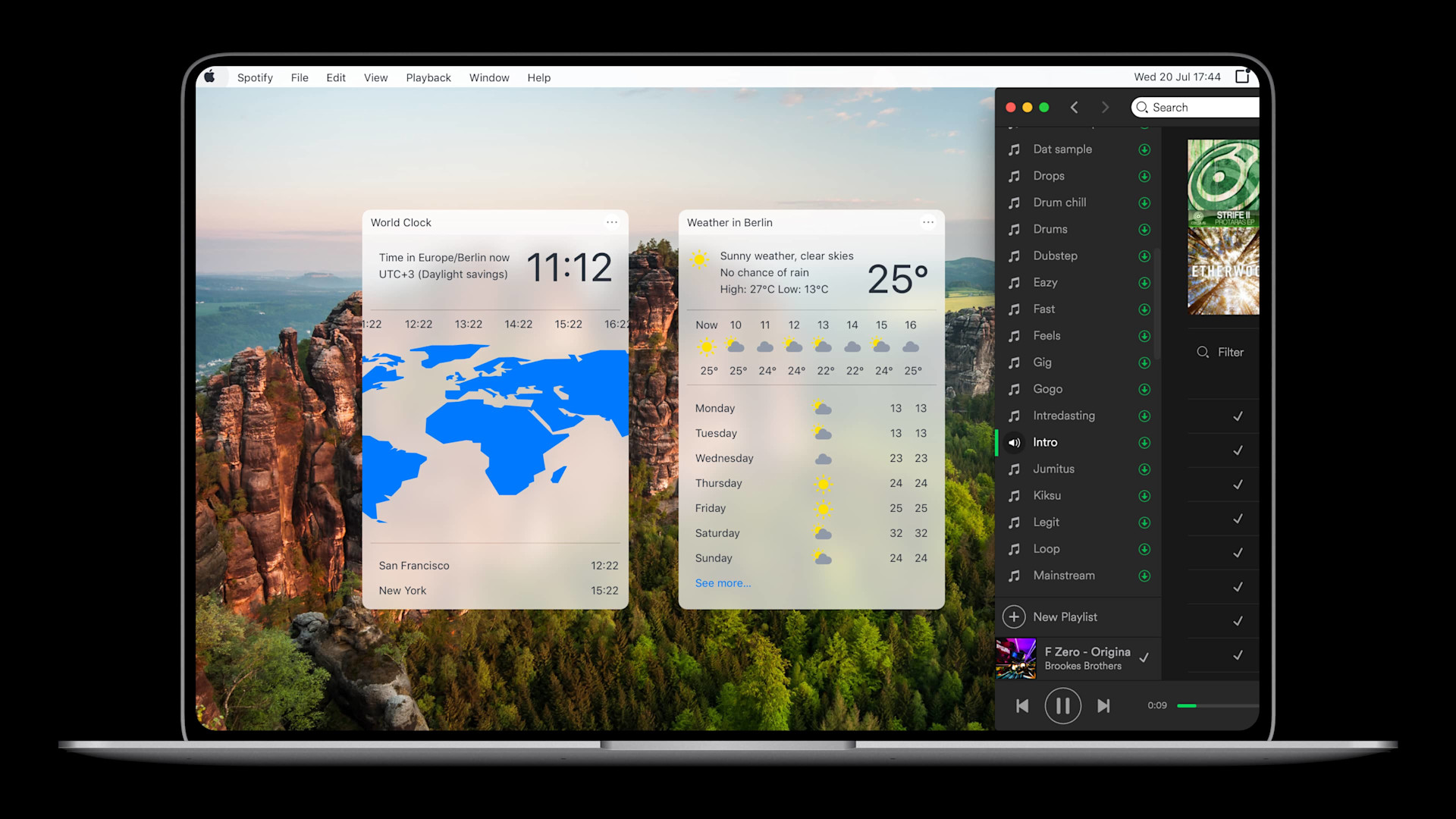Skip to the next track

pos(1103,706)
